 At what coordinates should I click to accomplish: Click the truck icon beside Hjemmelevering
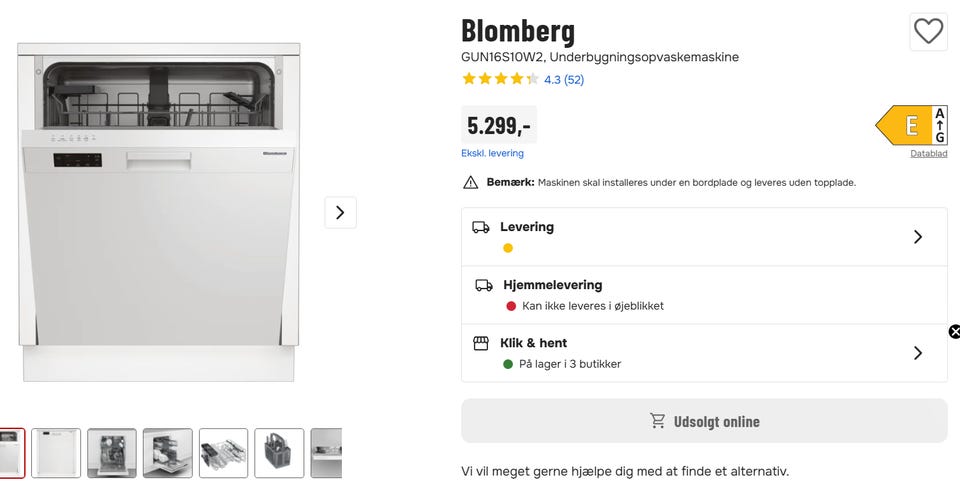click(x=484, y=285)
